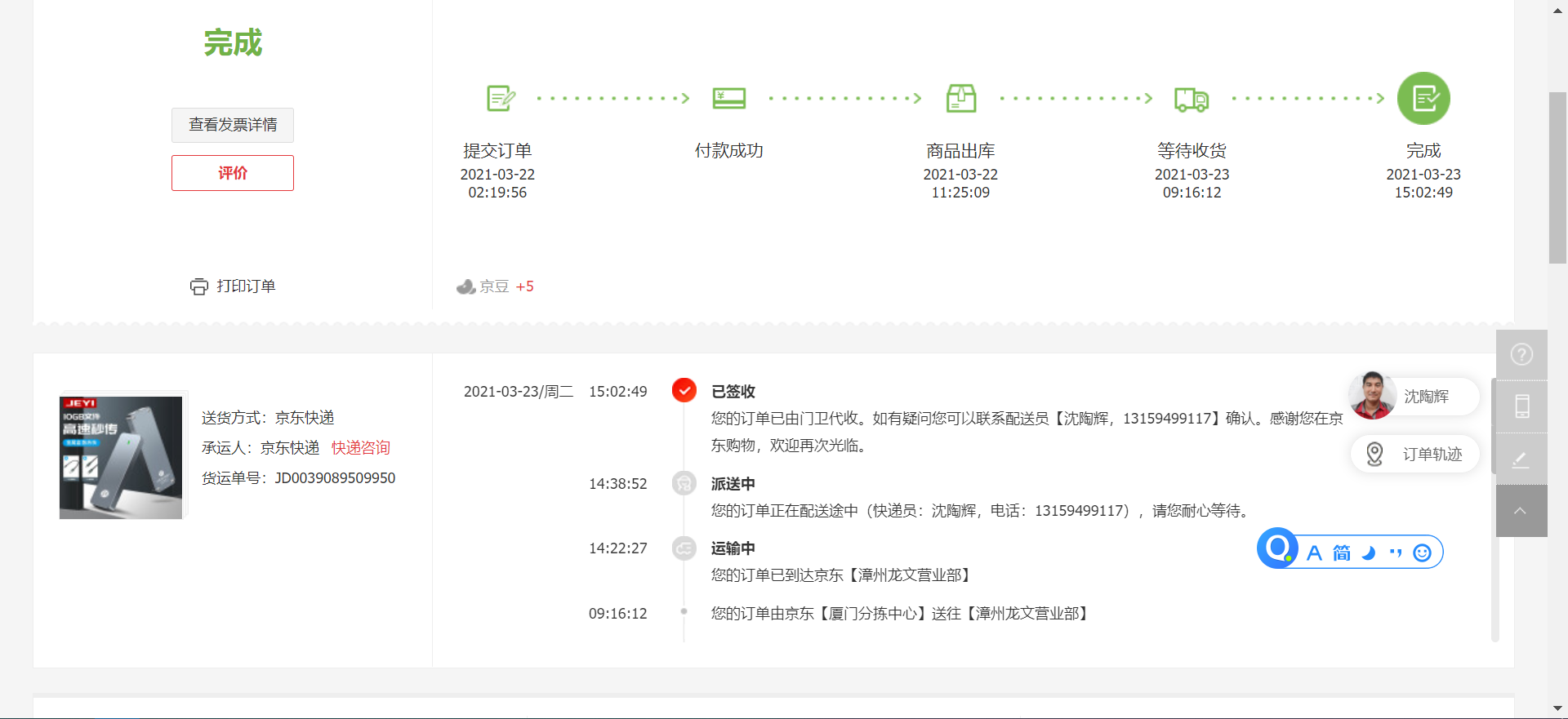Open 快递咨询 link

coord(361,448)
